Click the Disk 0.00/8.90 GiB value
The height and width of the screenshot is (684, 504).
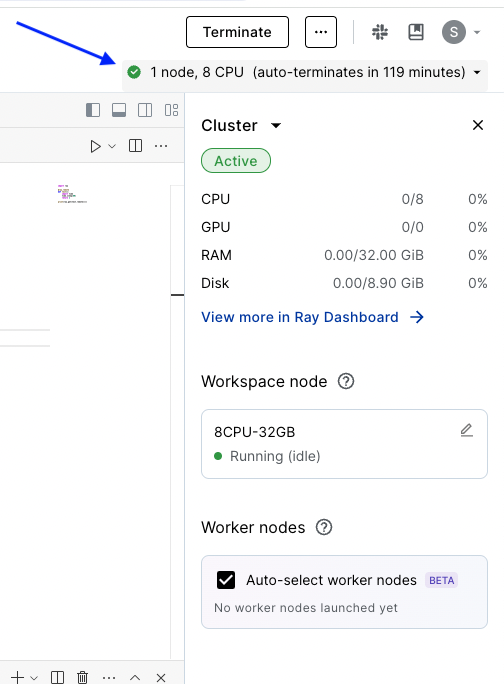378,283
